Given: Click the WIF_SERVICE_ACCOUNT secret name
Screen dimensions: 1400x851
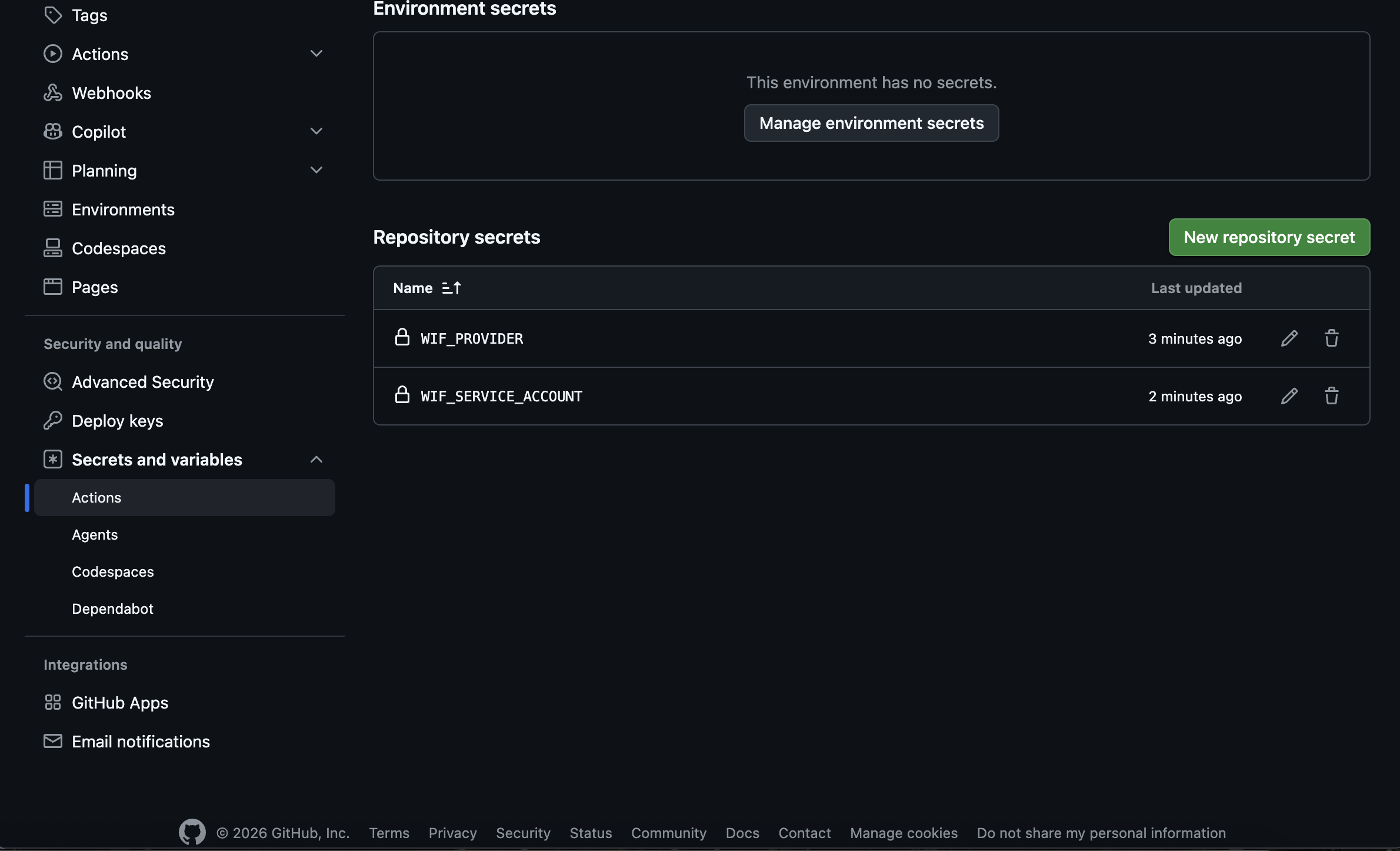Looking at the screenshot, I should tap(502, 397).
